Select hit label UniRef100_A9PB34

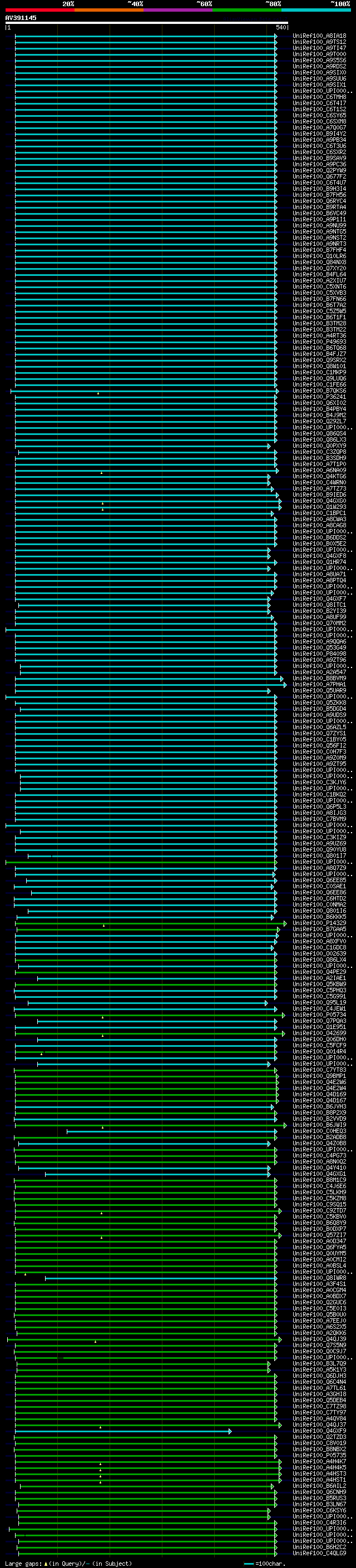pos(319,140)
